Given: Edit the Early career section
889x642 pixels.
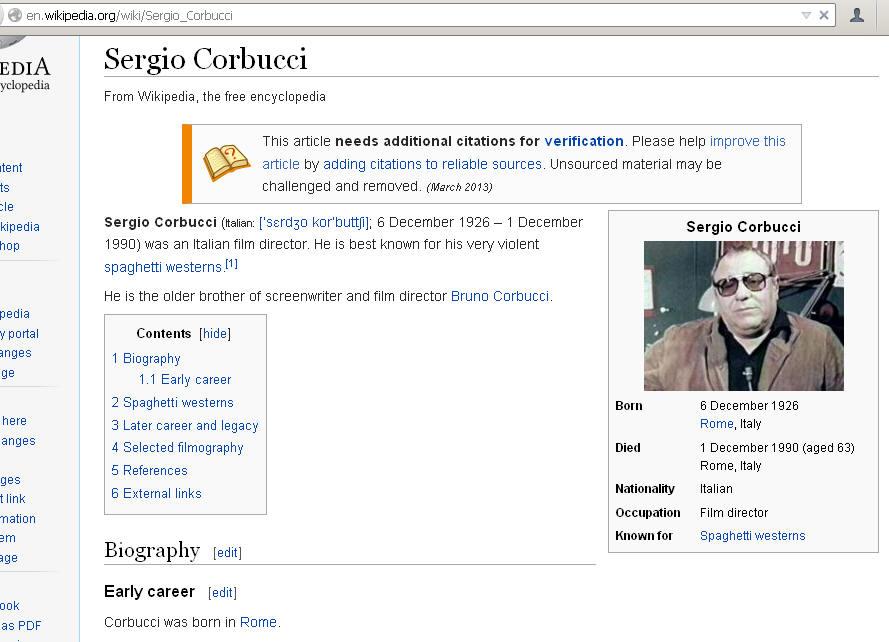Looking at the screenshot, I should click(x=222, y=593).
